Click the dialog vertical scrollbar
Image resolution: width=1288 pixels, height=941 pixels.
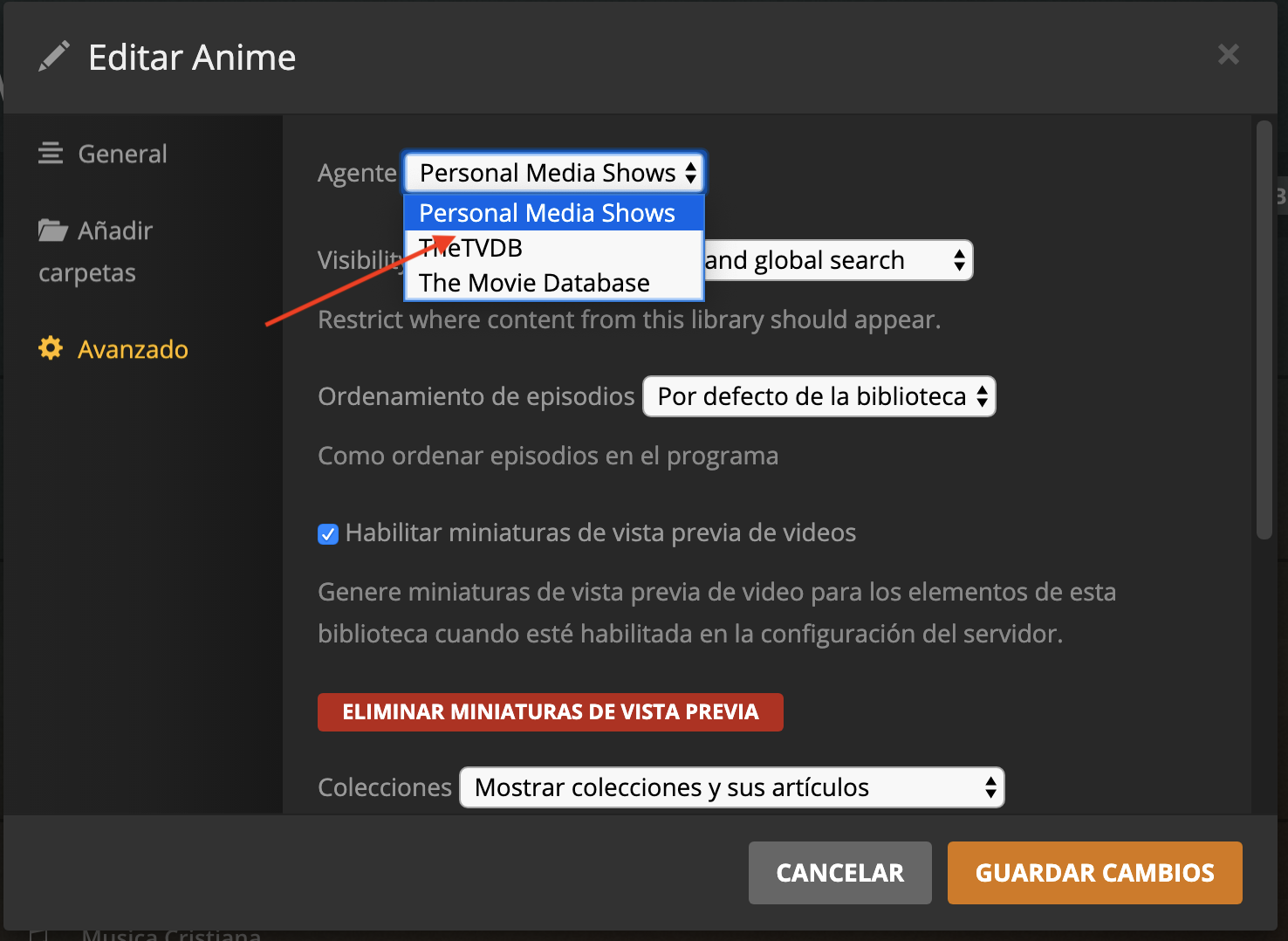coord(1264,330)
